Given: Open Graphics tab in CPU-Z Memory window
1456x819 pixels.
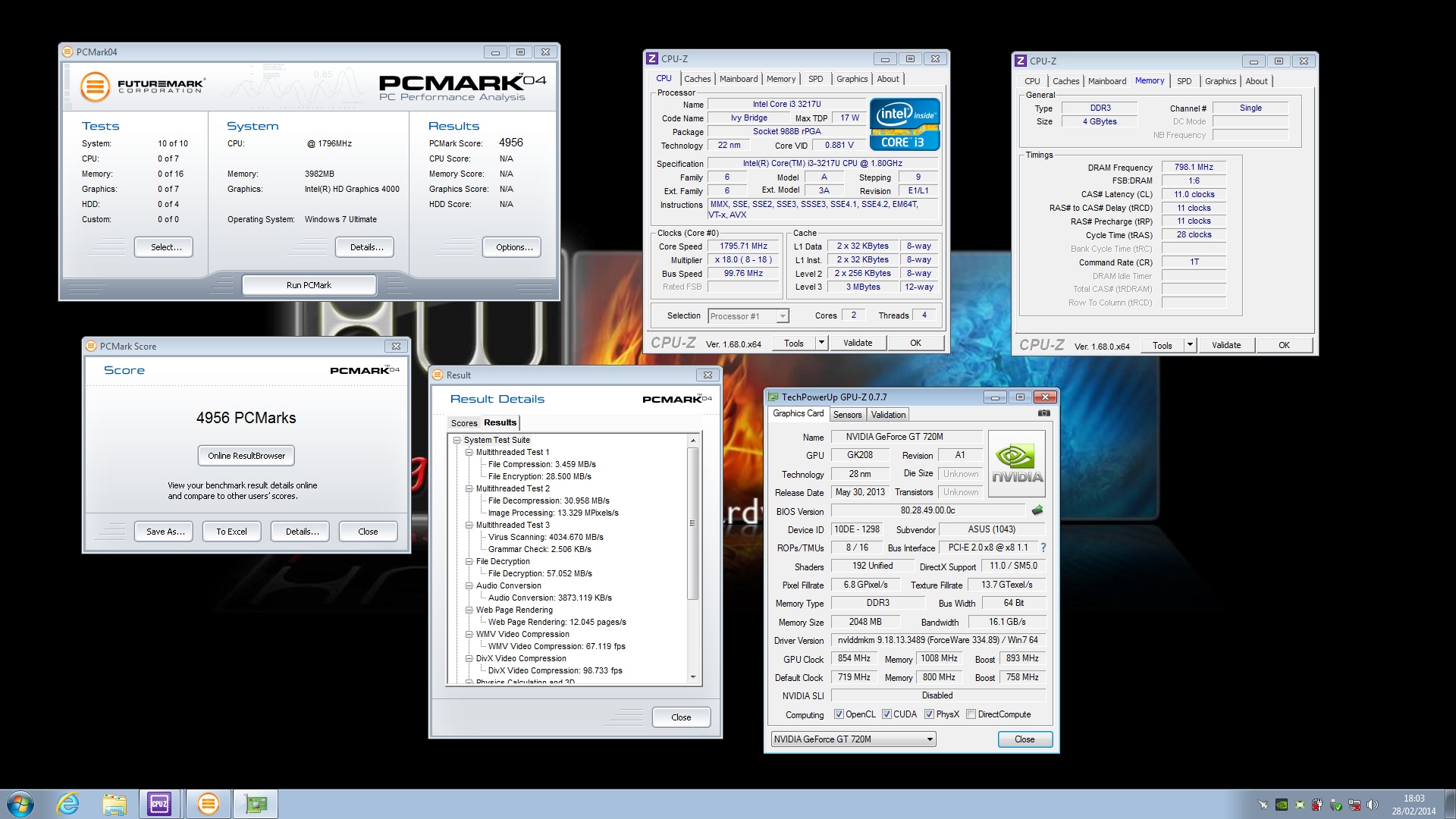Looking at the screenshot, I should click(1220, 81).
